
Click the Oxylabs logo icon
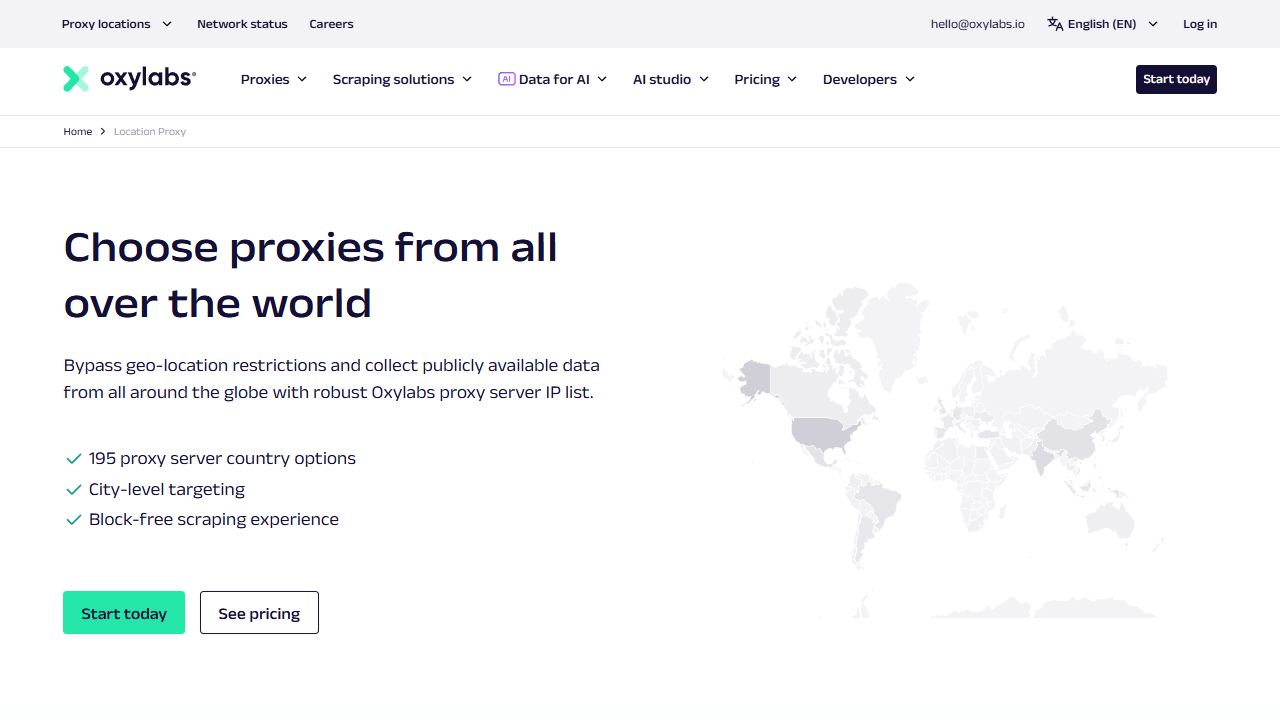click(x=76, y=79)
